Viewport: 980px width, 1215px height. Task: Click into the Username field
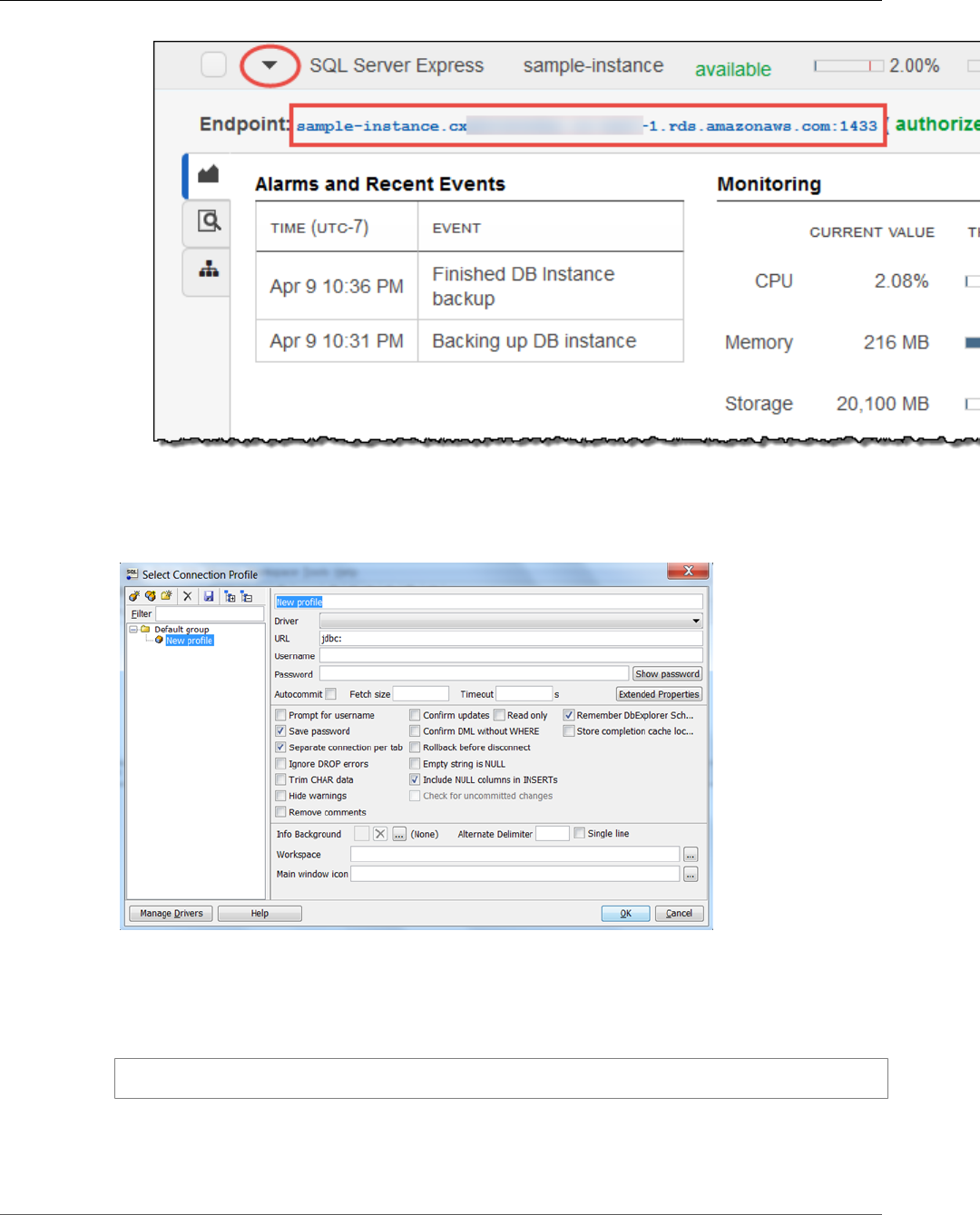(x=511, y=655)
